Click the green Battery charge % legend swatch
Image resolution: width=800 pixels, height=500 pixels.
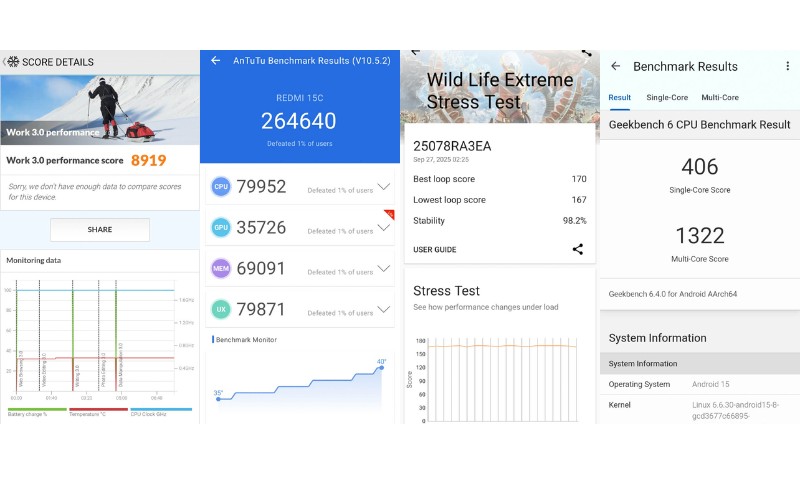(x=30, y=409)
